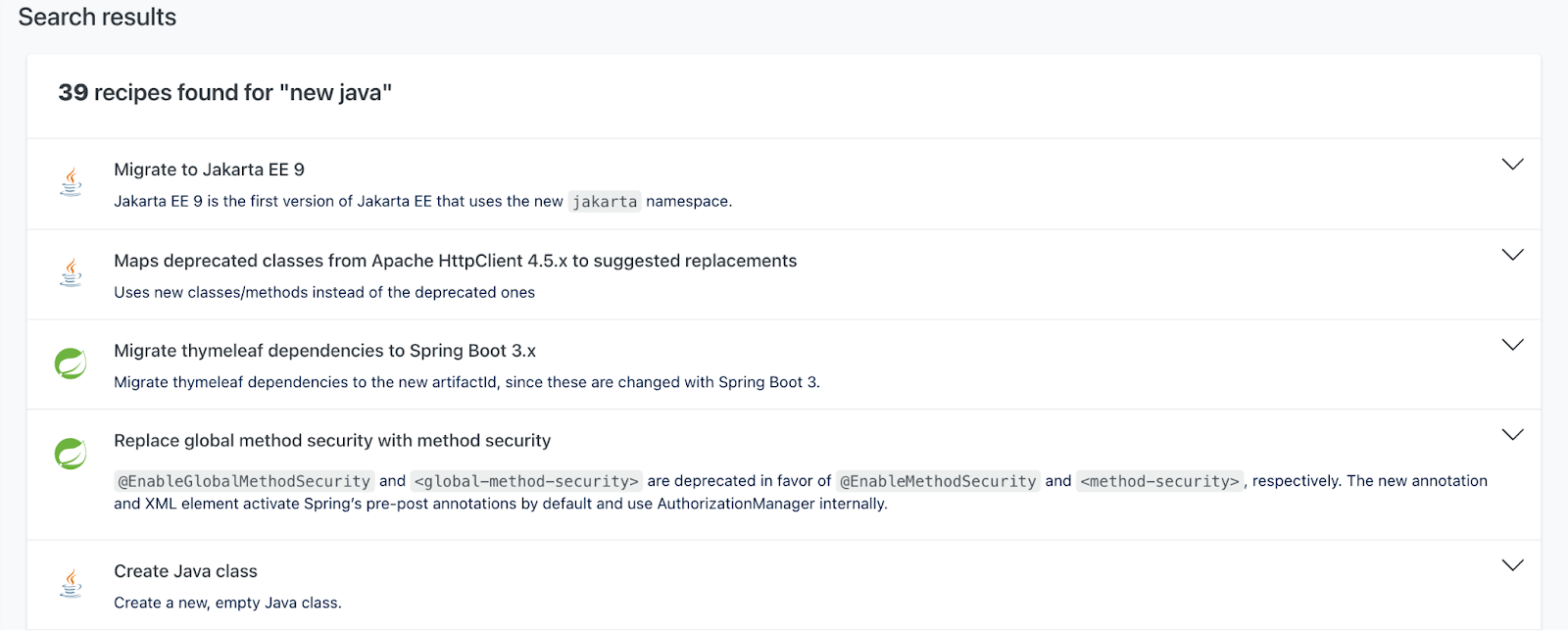Expand the Migrate to Jakarta EE 9 recipe

pyautogui.click(x=1512, y=165)
